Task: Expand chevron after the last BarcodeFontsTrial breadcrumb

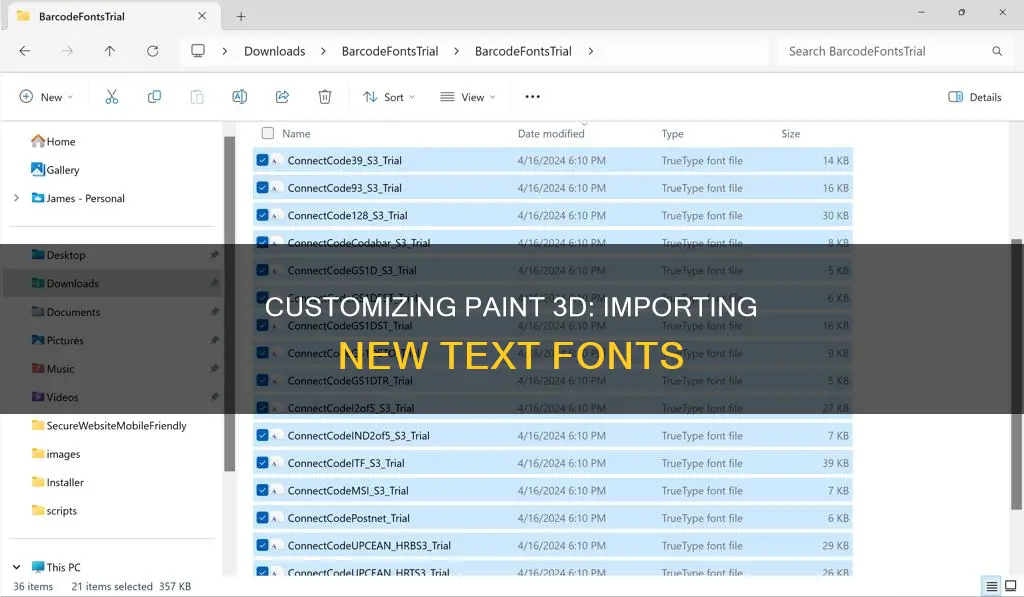Action: (590, 51)
